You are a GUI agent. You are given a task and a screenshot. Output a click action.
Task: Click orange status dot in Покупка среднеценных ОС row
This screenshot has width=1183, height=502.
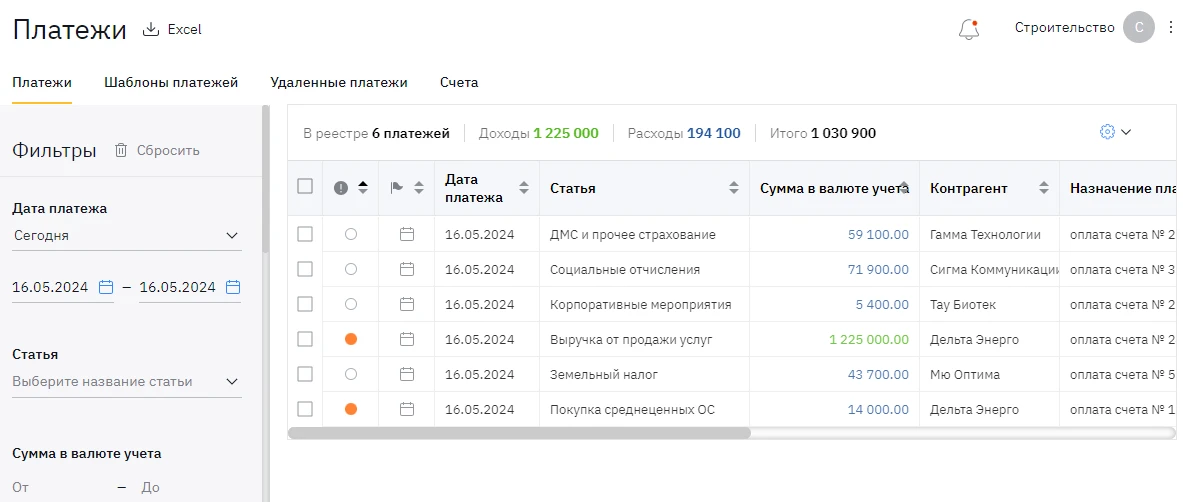351,409
